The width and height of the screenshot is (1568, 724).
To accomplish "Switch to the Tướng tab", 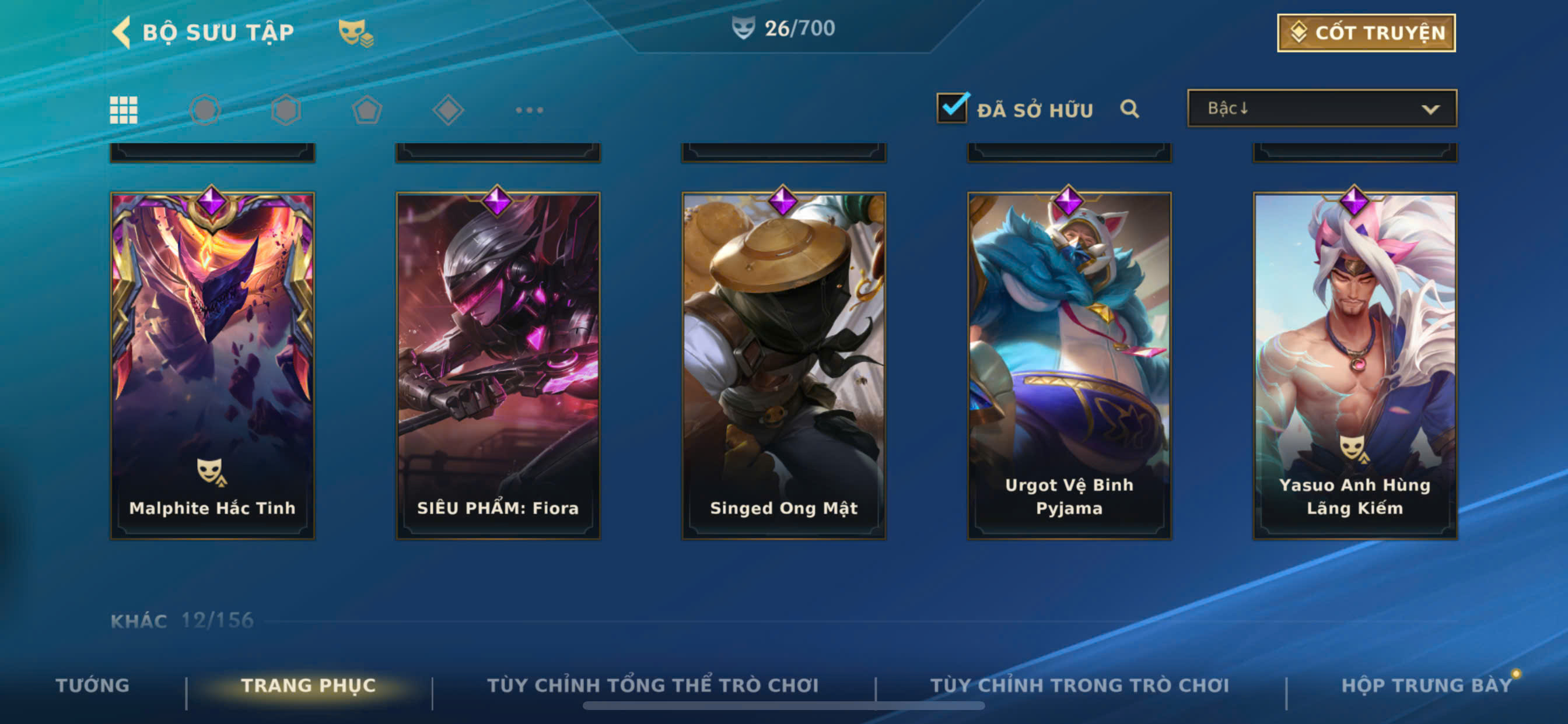I will coord(93,685).
